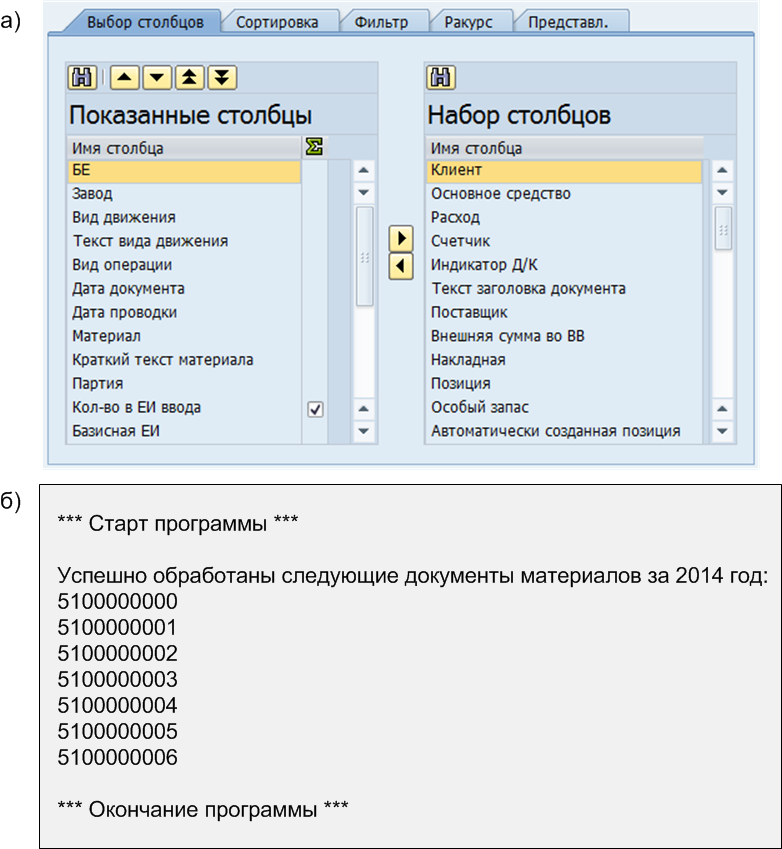
Task: Click the find binoculars icon above Набор столбцов
Action: point(441,77)
